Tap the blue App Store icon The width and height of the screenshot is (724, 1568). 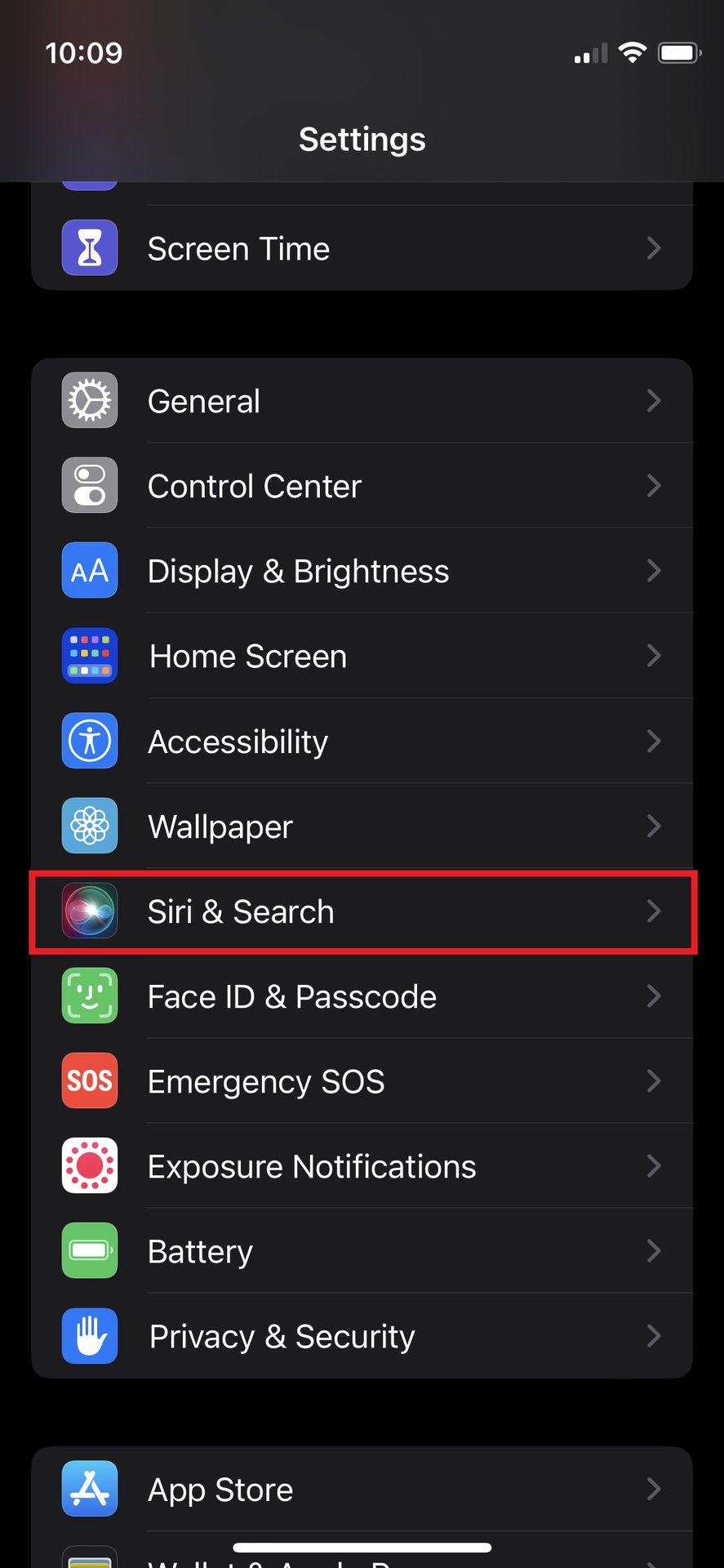coord(90,1489)
